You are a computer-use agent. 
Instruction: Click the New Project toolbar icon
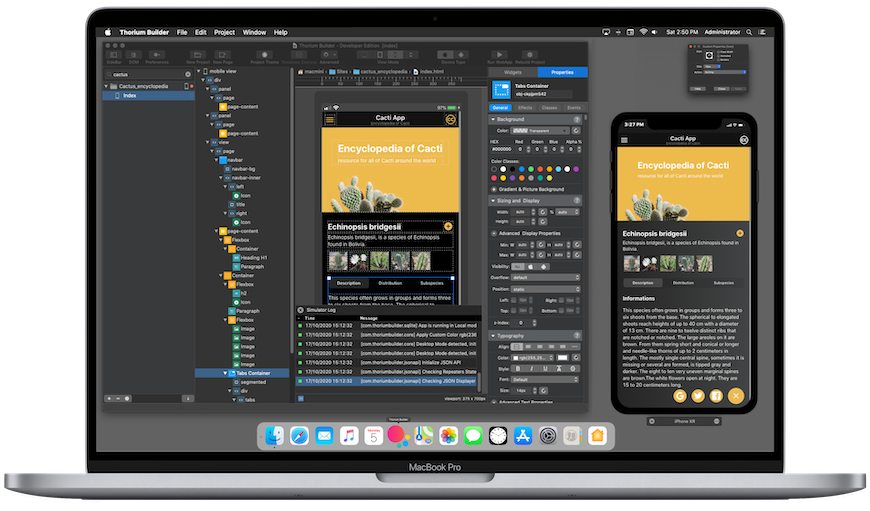(198, 55)
